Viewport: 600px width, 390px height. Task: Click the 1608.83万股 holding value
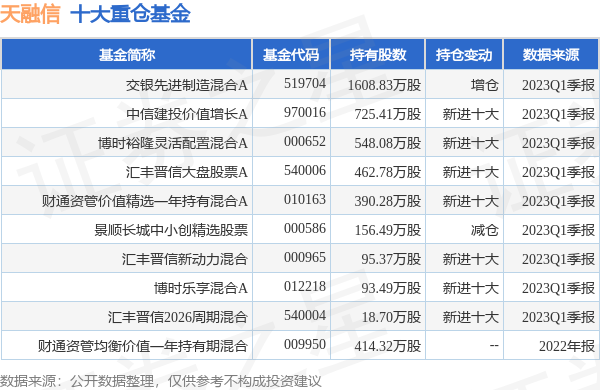click(x=384, y=85)
